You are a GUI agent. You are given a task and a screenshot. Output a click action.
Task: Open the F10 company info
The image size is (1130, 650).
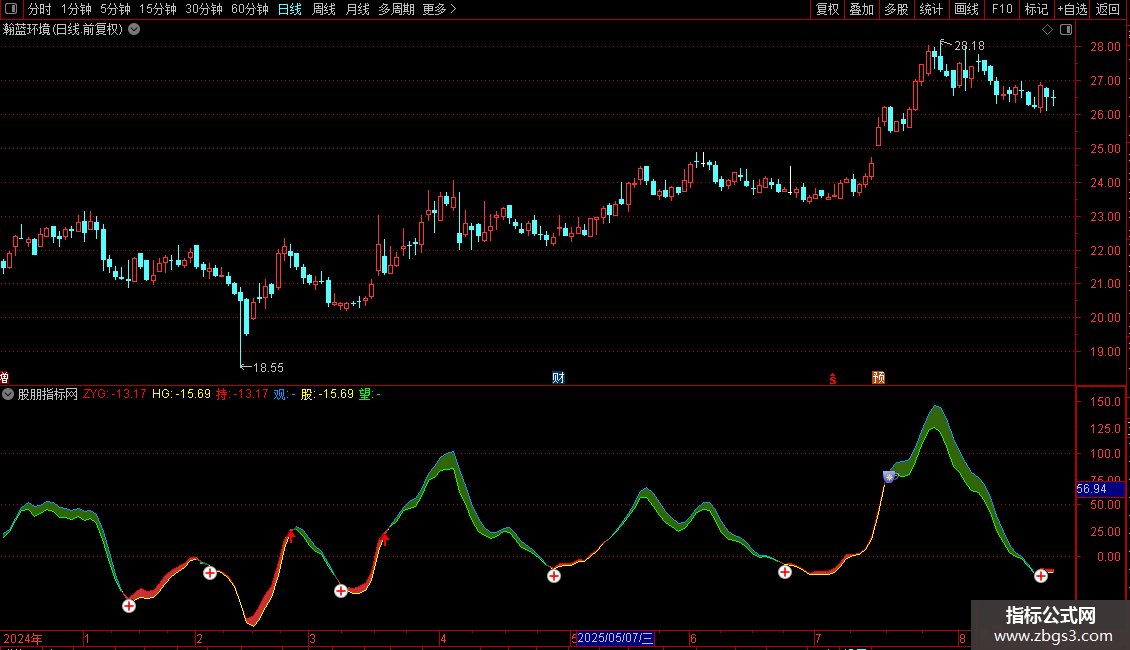(1002, 9)
